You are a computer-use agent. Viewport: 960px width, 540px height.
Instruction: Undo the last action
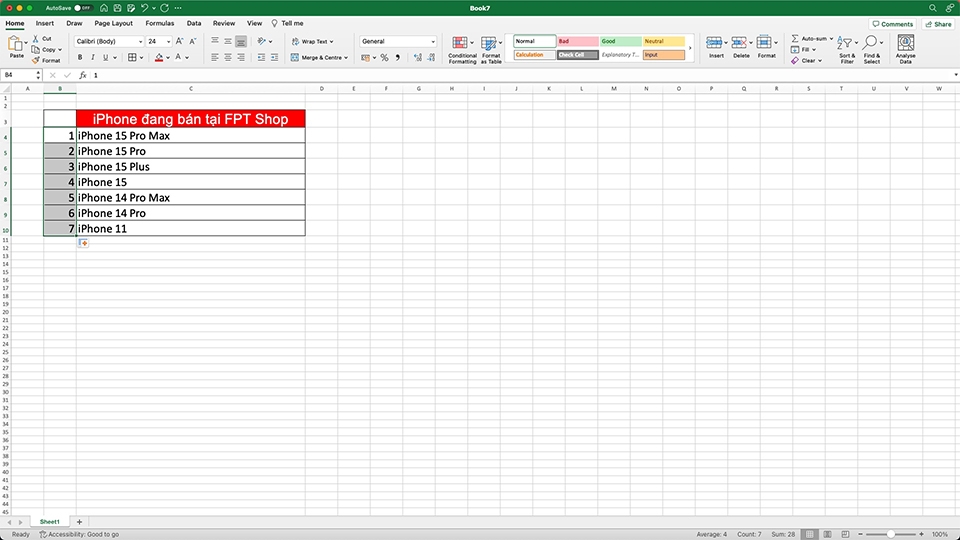[144, 8]
